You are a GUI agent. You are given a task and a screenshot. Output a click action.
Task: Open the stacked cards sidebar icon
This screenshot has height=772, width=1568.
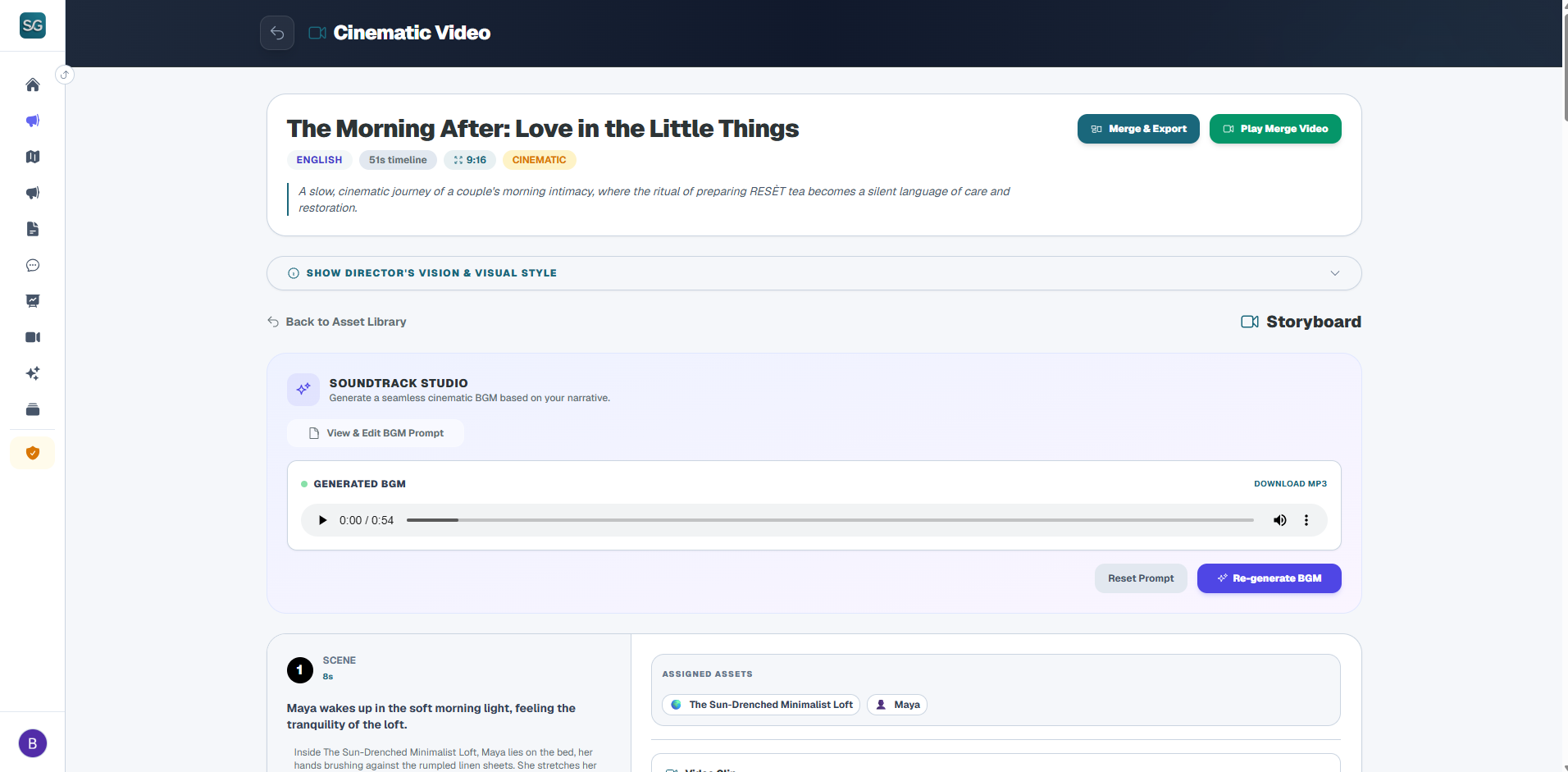point(33,409)
